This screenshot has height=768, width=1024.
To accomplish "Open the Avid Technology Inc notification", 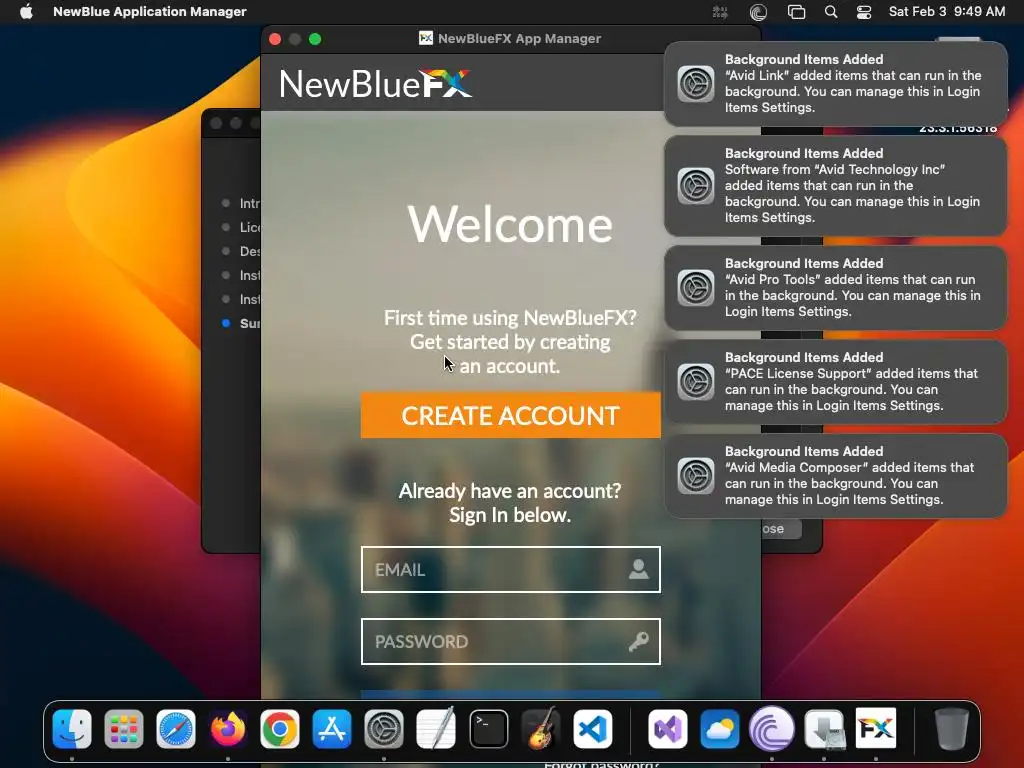I will (835, 185).
